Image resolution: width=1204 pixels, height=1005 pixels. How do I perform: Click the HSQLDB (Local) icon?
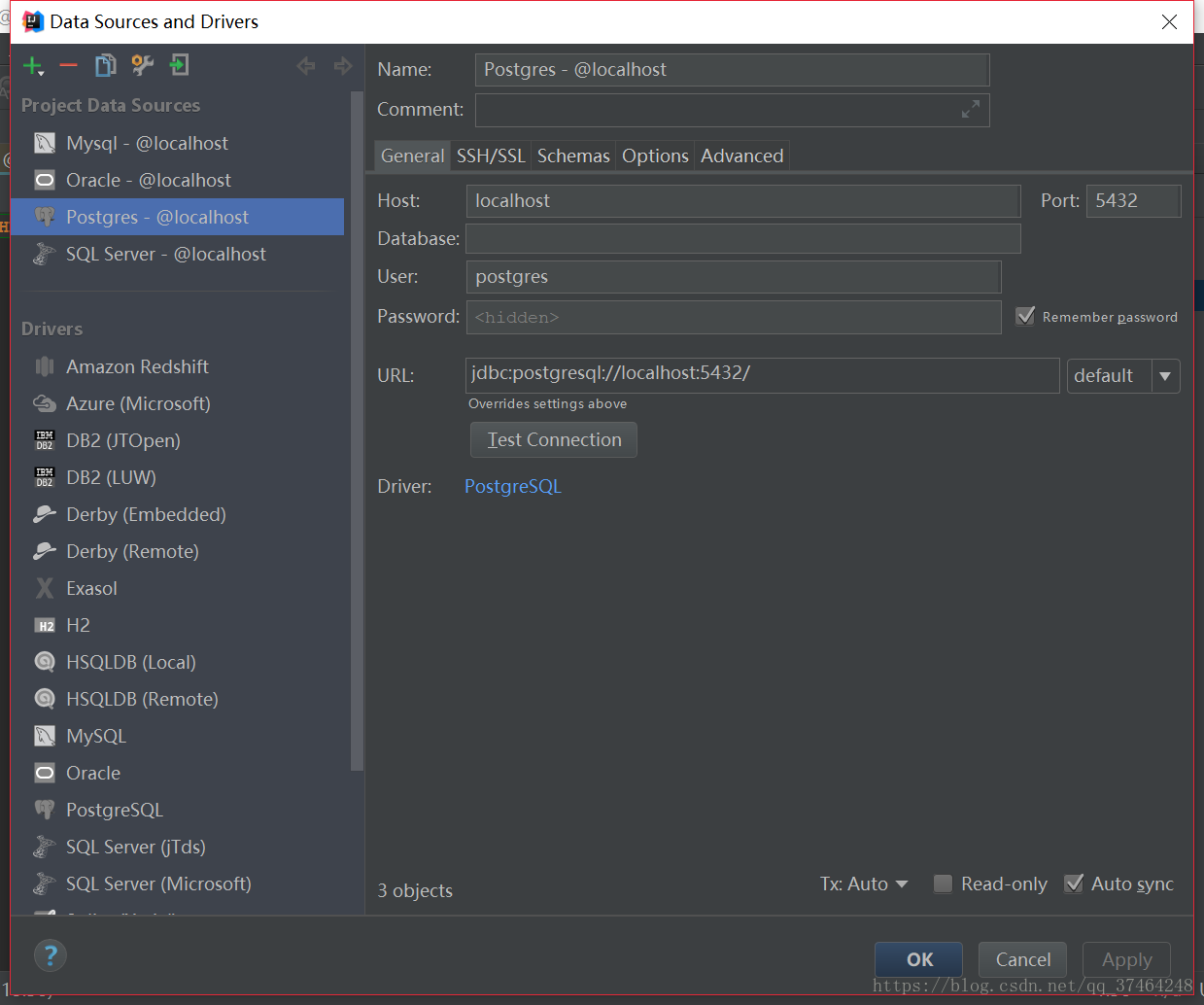click(45, 662)
